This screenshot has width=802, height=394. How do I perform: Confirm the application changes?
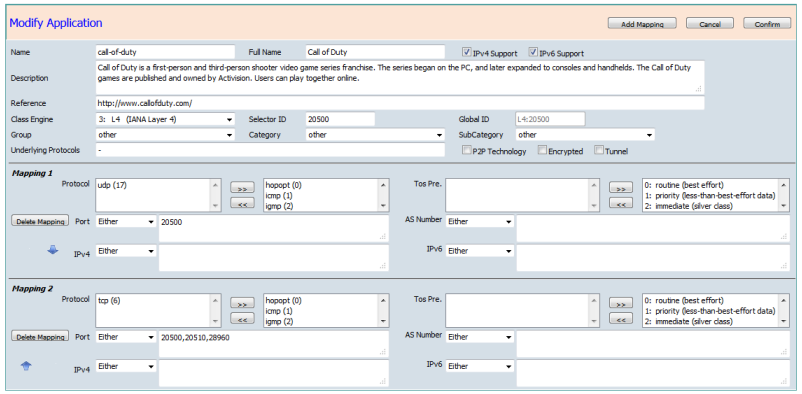pos(767,24)
